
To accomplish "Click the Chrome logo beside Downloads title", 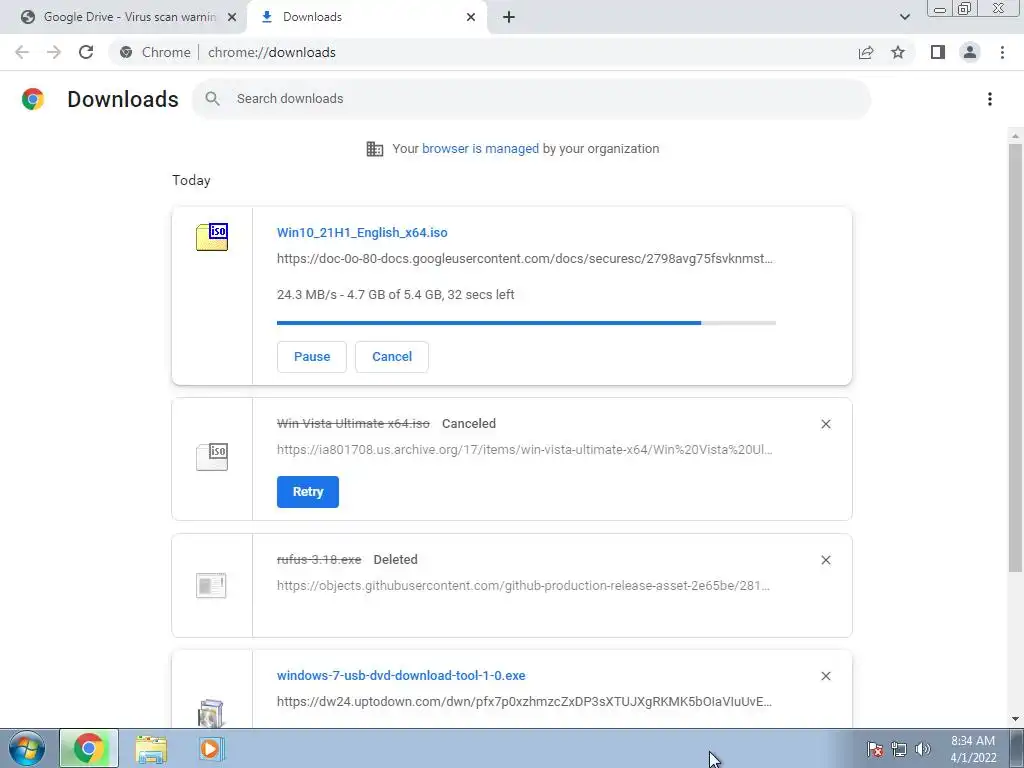I will 33,99.
